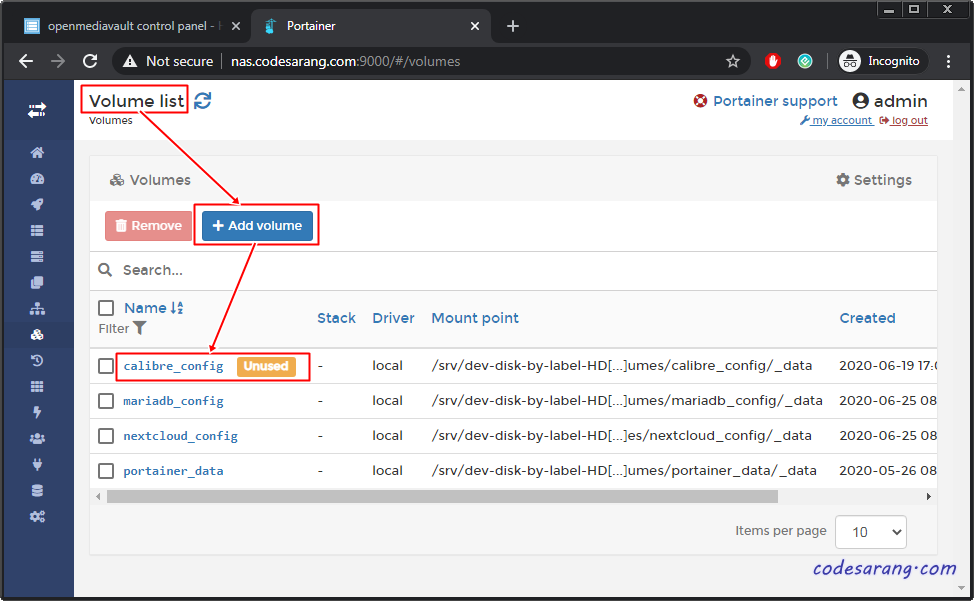Click the log out link
The height and width of the screenshot is (601, 974).
(904, 120)
